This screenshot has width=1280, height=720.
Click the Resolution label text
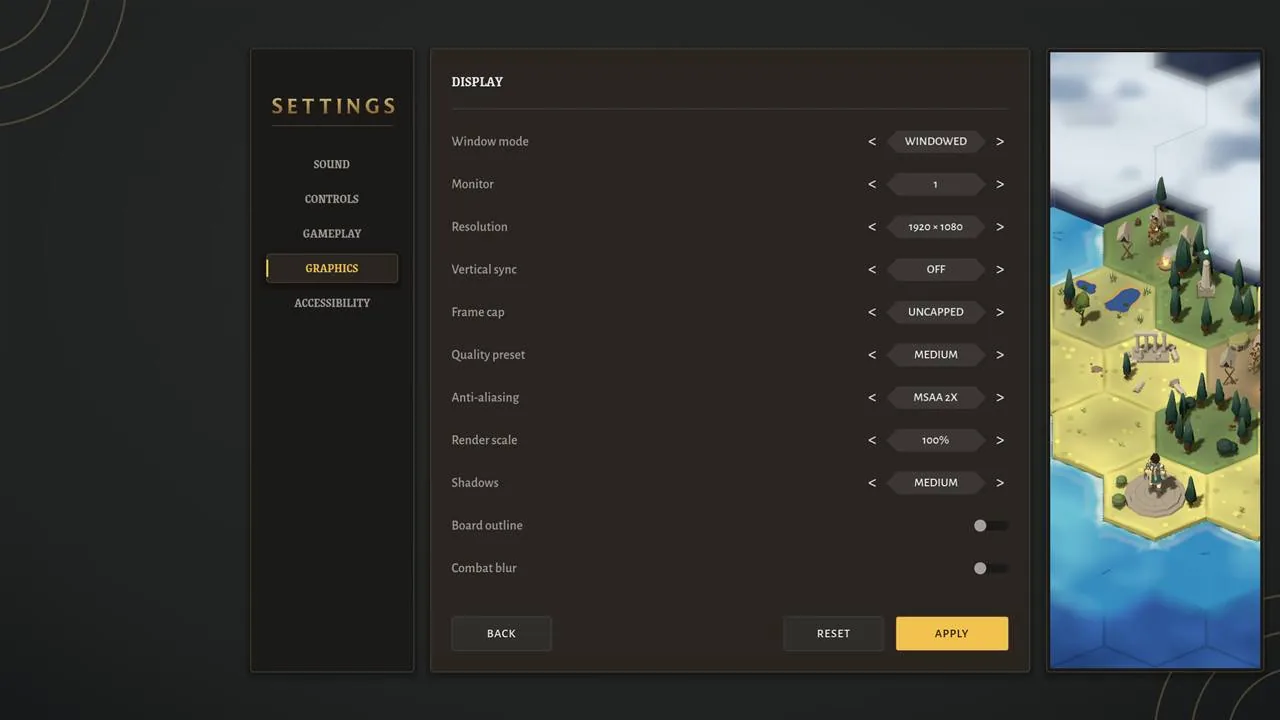479,227
